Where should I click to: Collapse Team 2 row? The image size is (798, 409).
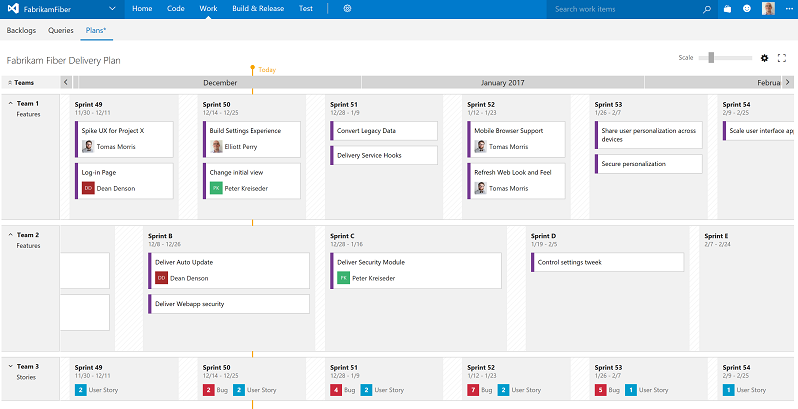(x=11, y=235)
